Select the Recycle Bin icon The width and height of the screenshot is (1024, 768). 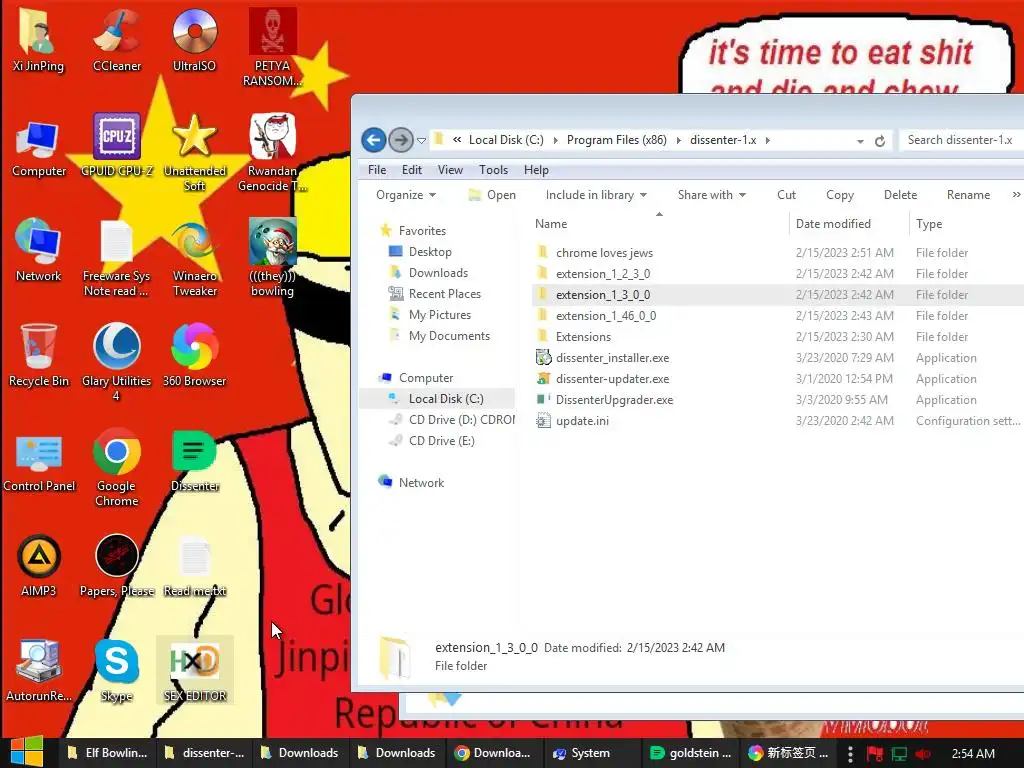pyautogui.click(x=39, y=355)
